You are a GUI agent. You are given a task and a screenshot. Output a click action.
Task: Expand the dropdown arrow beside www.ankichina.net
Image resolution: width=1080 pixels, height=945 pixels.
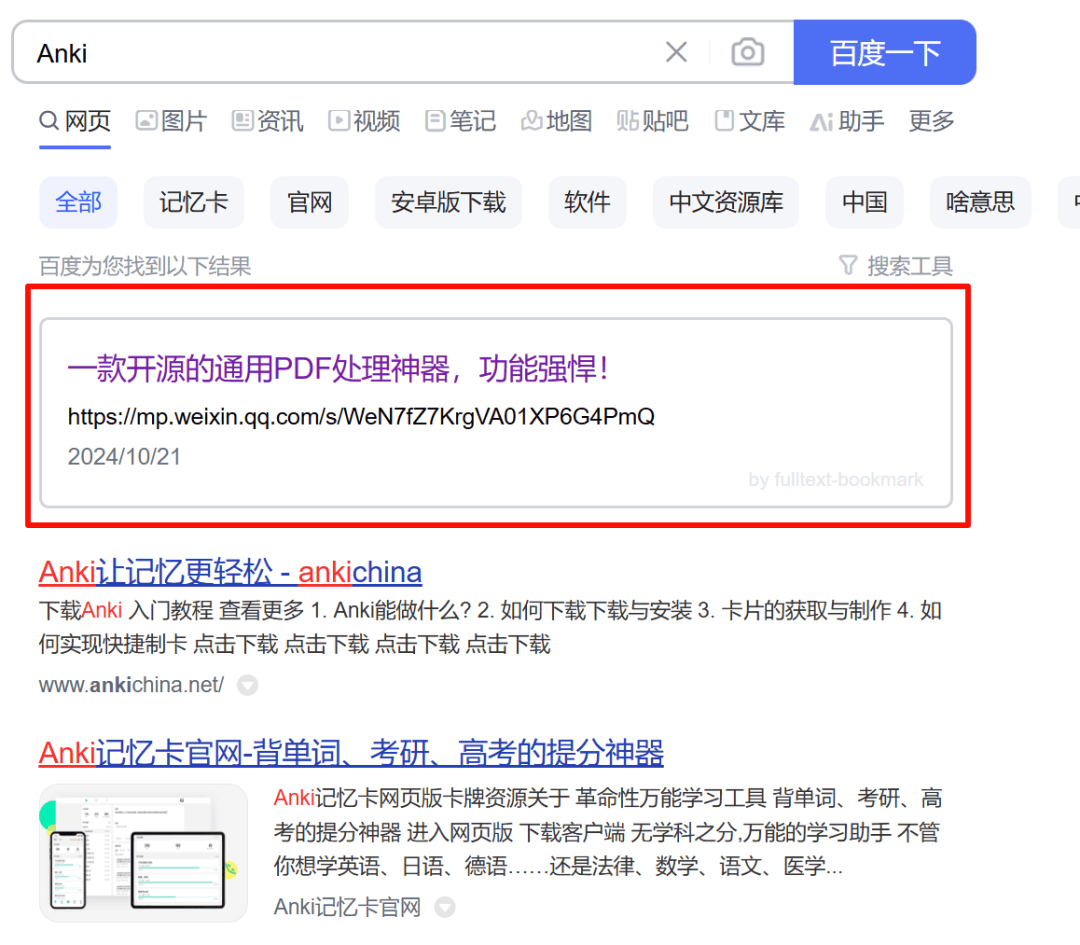[247, 685]
